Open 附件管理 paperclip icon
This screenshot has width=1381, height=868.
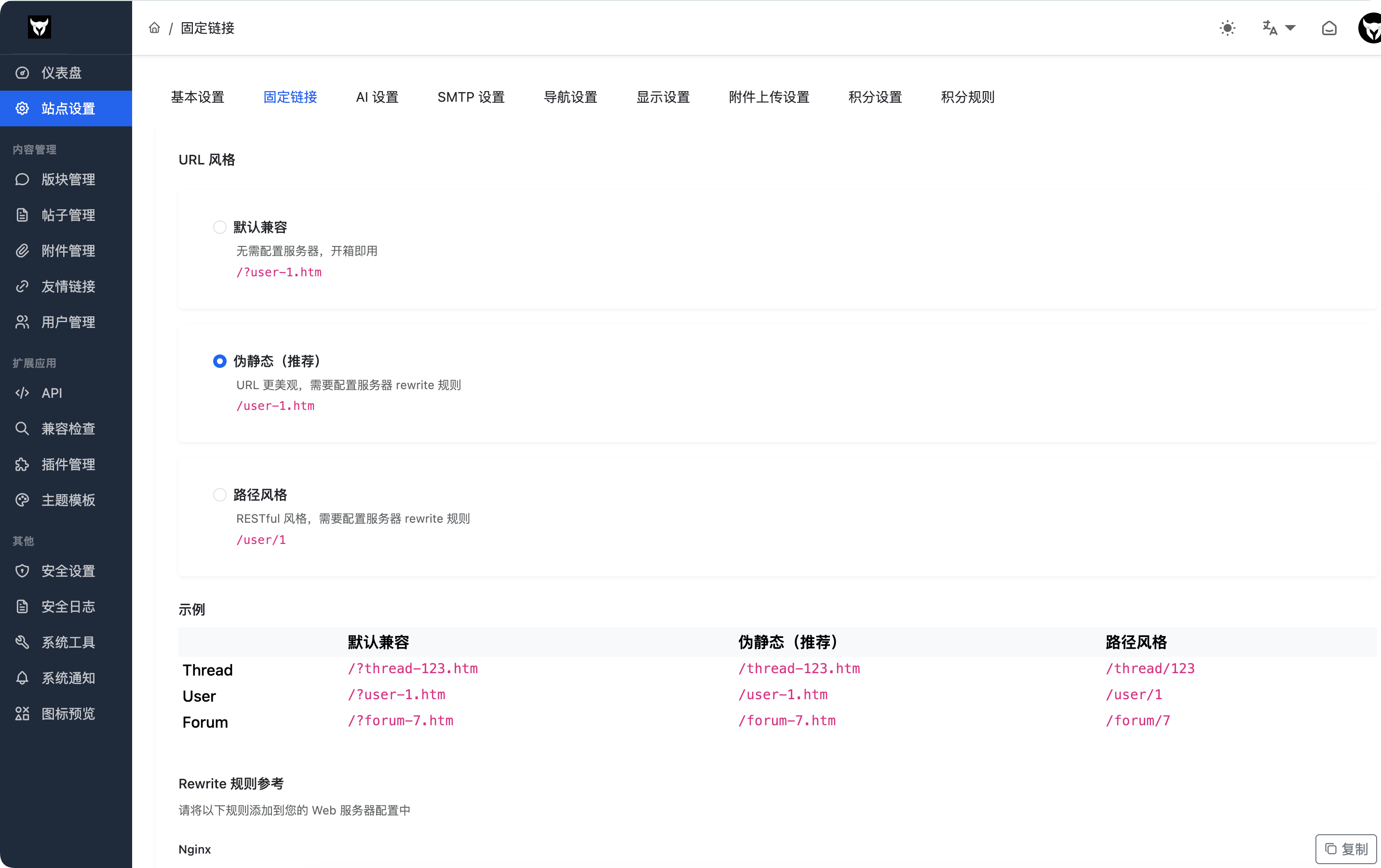[22, 251]
